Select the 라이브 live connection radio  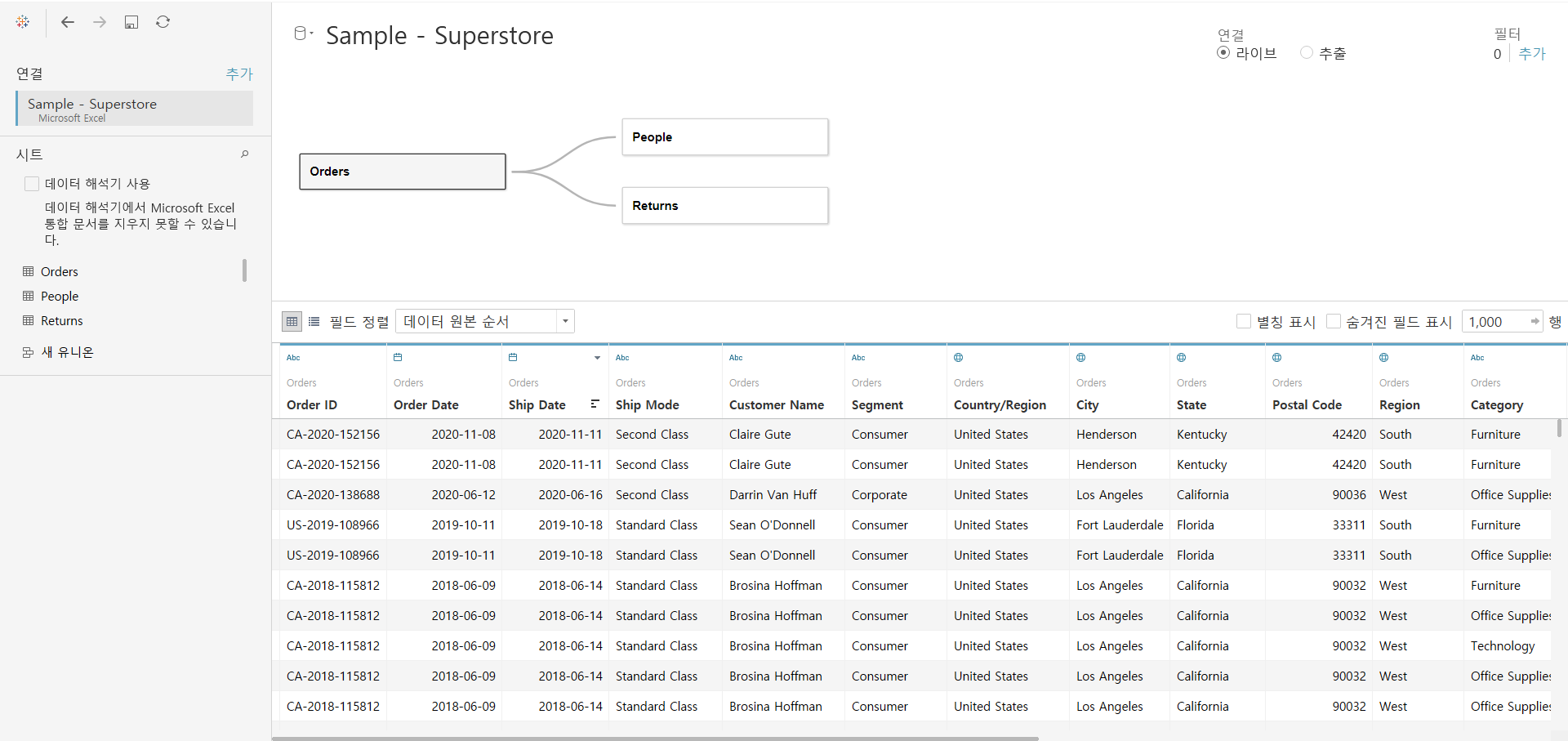(x=1223, y=52)
